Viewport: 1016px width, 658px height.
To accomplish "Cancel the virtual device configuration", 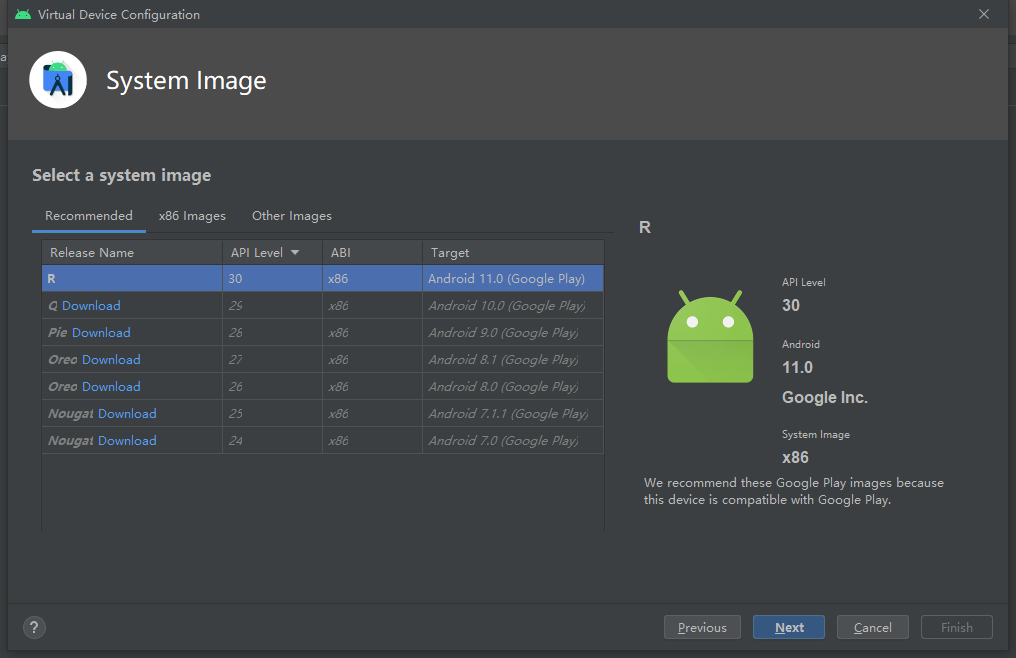I will [872, 627].
